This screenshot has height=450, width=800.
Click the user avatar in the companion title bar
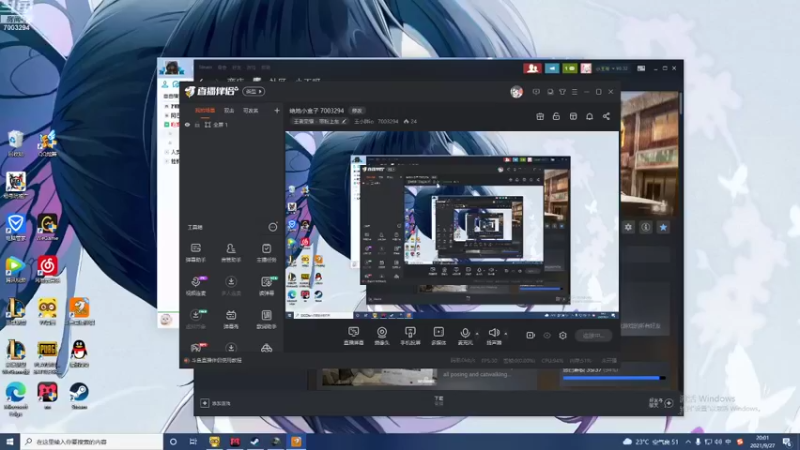516,92
